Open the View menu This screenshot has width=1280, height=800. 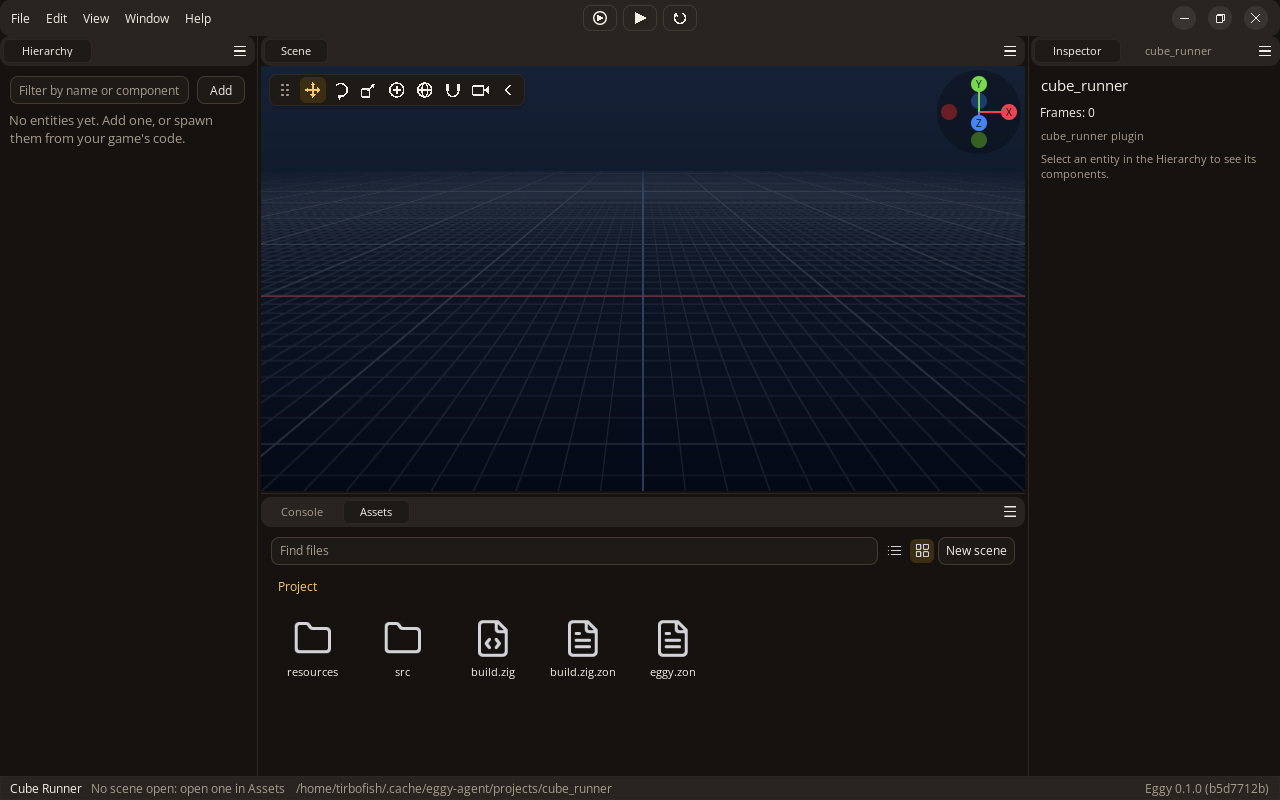click(96, 18)
